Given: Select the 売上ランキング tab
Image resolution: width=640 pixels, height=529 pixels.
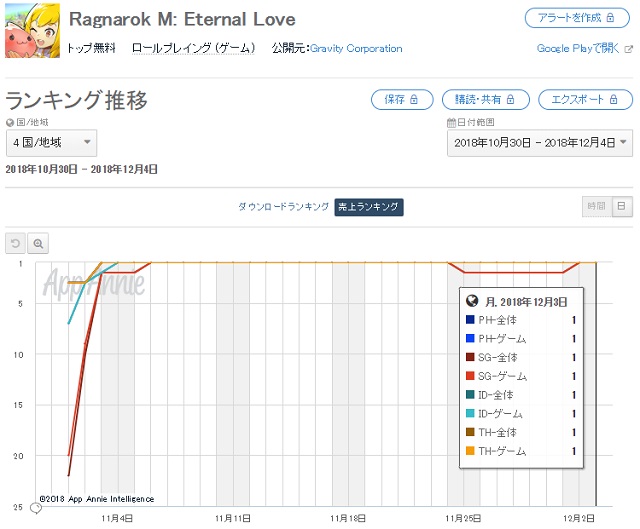Looking at the screenshot, I should (x=369, y=207).
